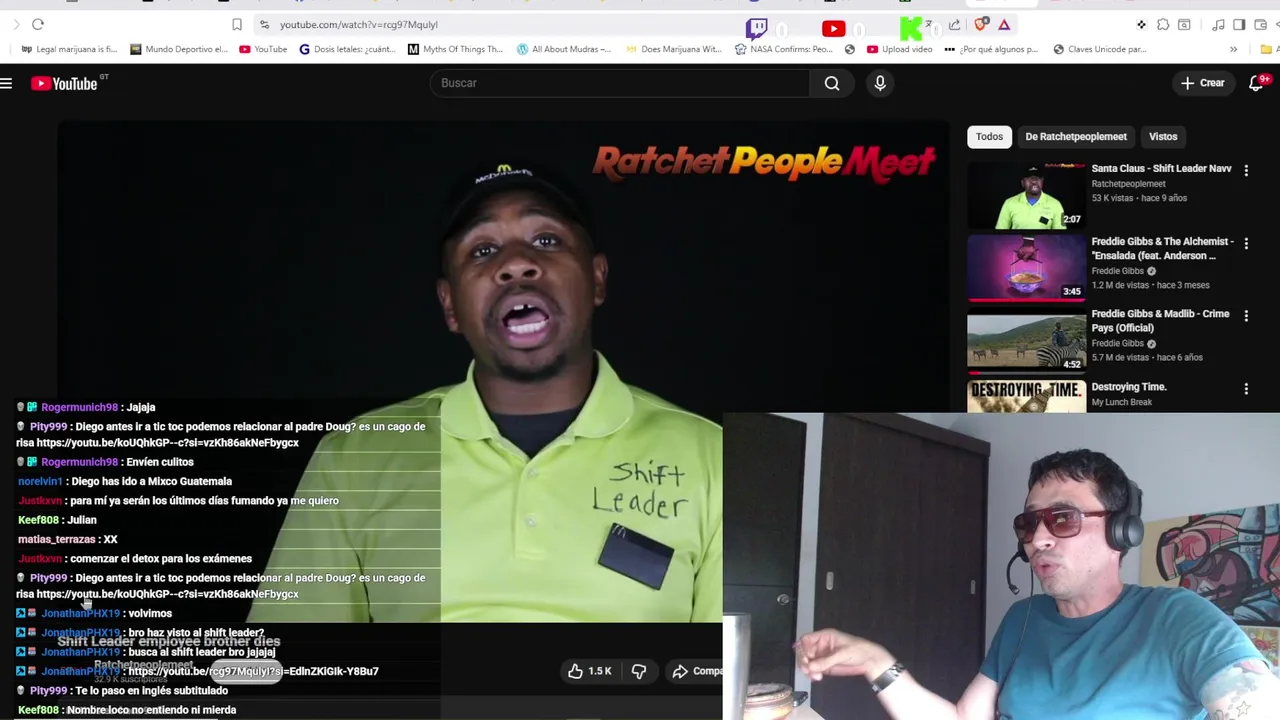Click the youtube.com address bar URL
This screenshot has width=1280, height=720.
pyautogui.click(x=359, y=24)
